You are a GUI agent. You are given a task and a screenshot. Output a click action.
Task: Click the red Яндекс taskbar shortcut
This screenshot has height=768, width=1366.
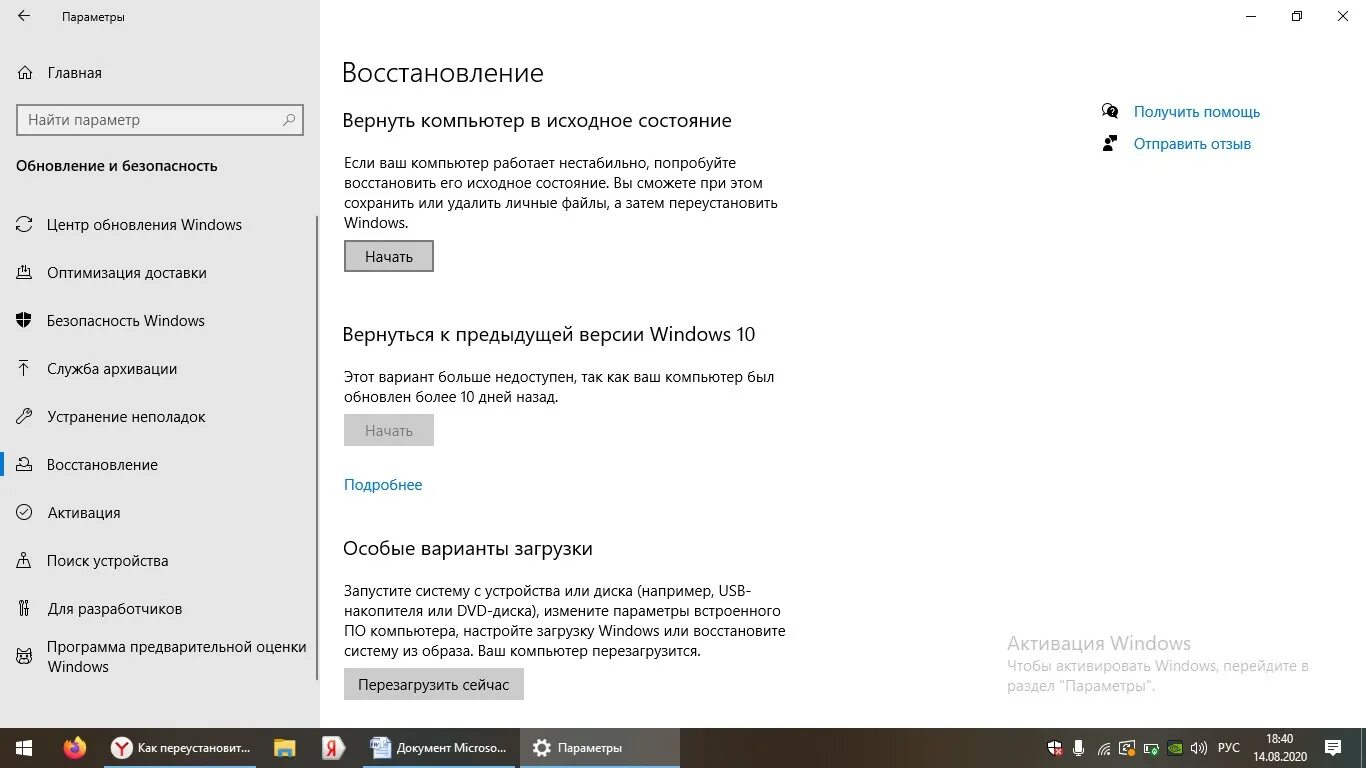click(333, 748)
